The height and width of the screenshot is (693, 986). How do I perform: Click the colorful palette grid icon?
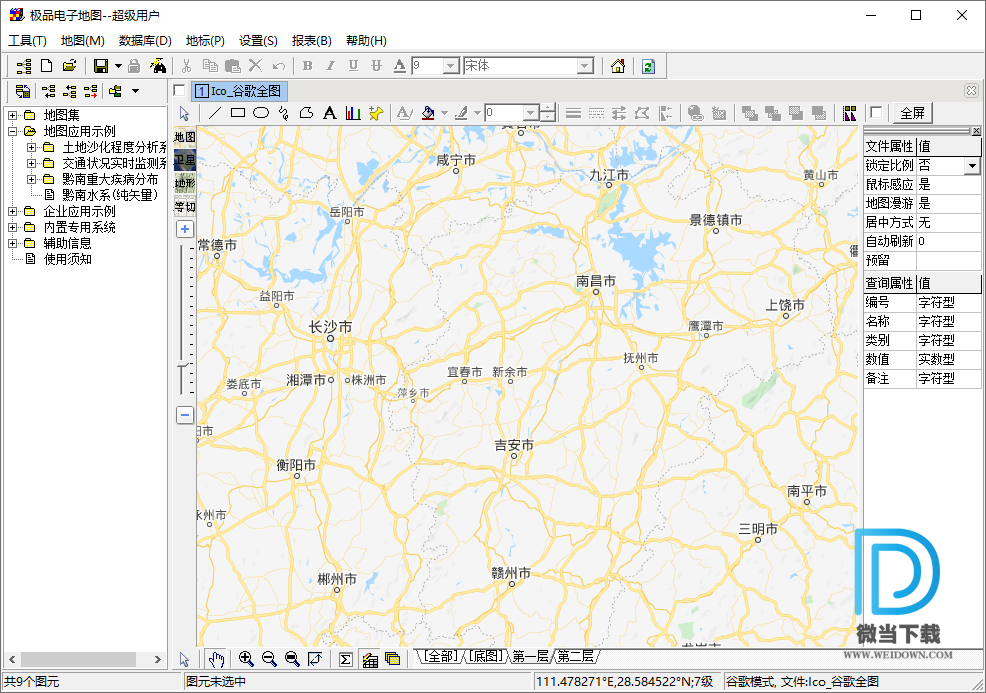point(850,113)
